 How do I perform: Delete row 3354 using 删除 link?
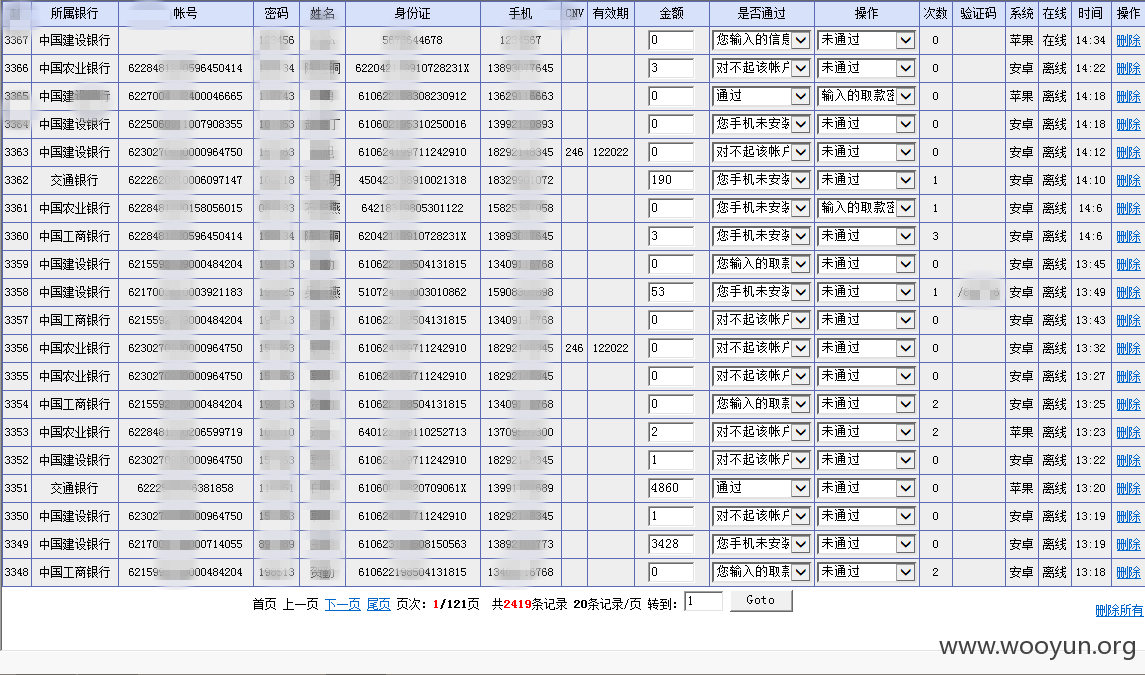[x=1128, y=405]
